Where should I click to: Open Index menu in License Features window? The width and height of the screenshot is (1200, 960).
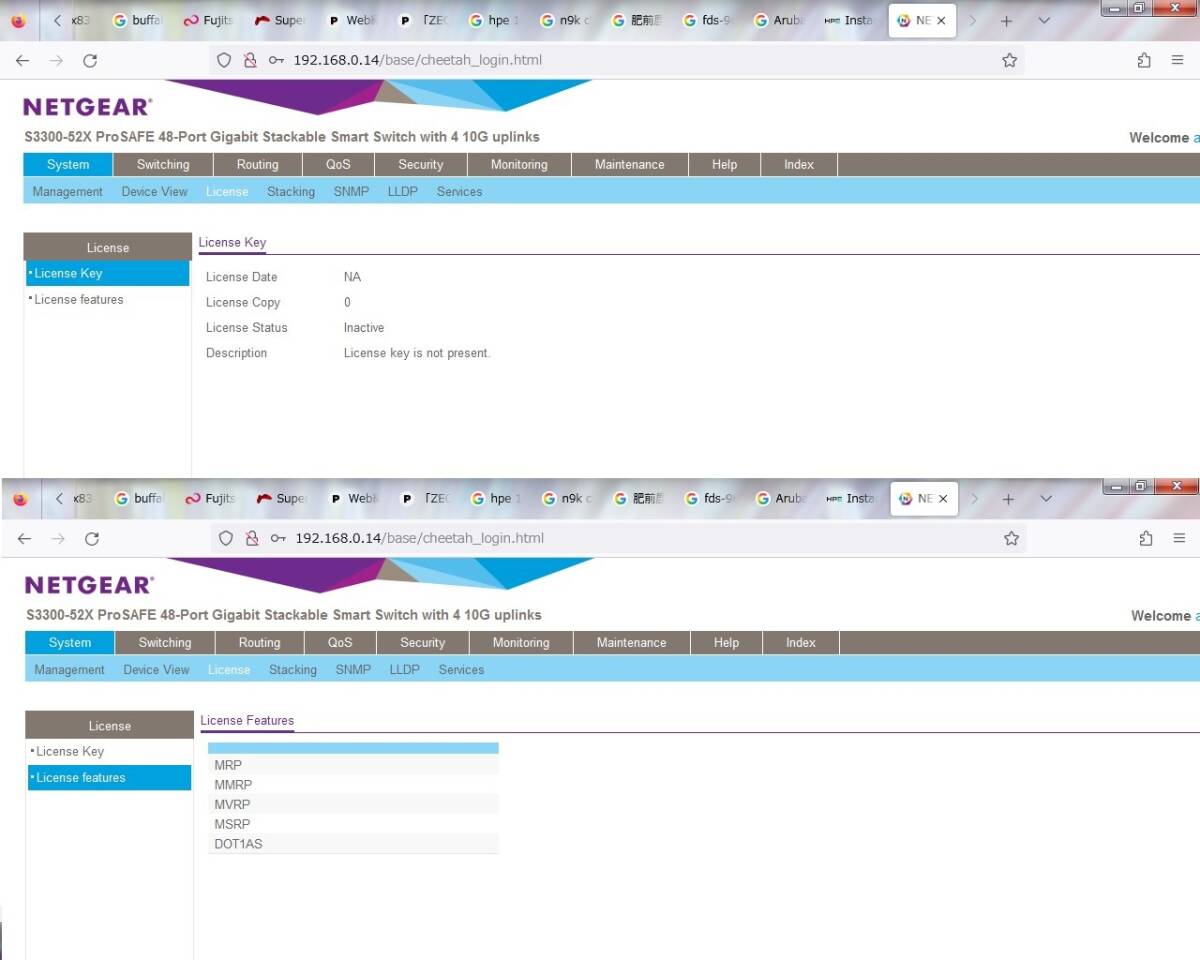(801, 643)
